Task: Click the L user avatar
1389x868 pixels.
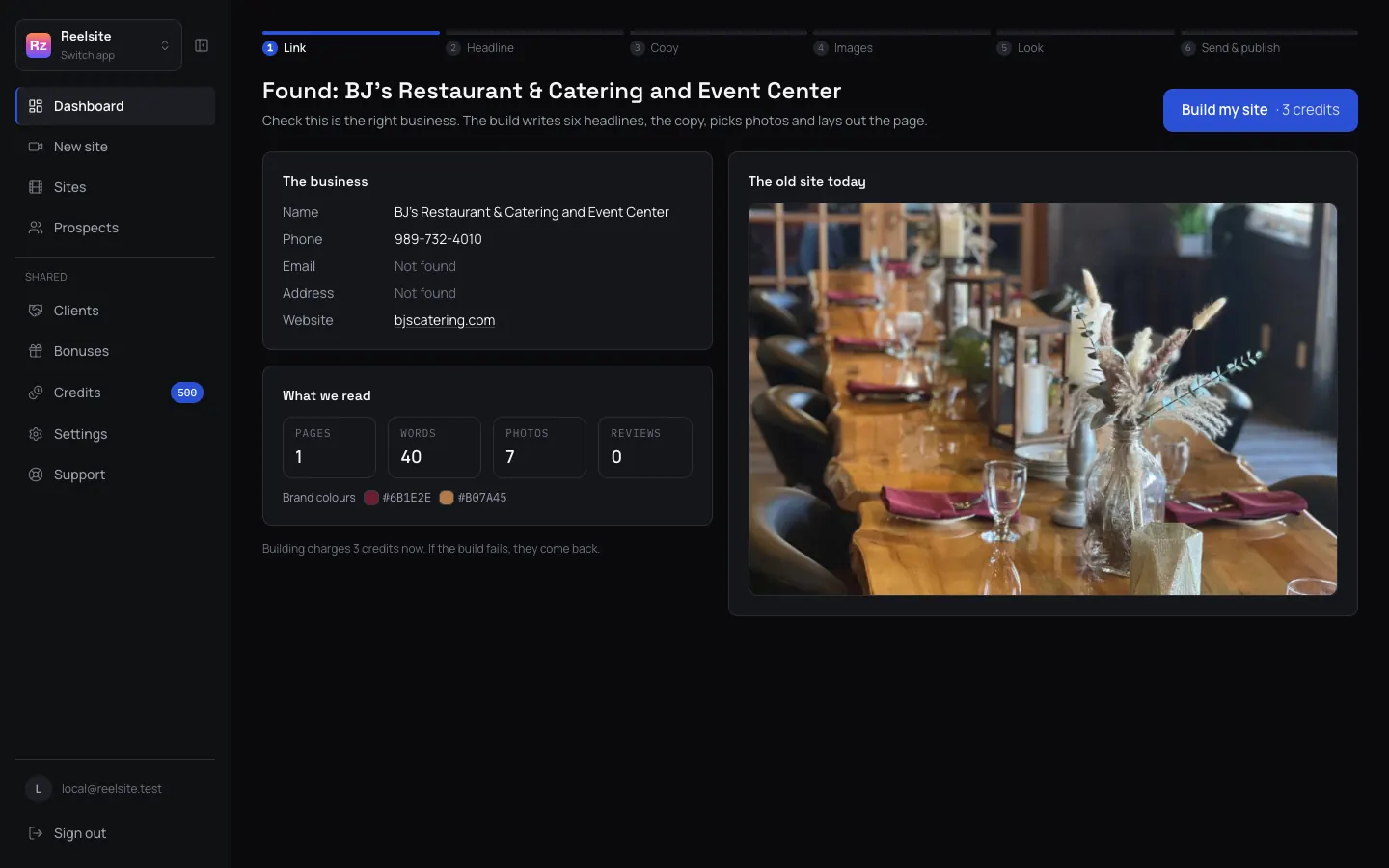Action: 39,789
